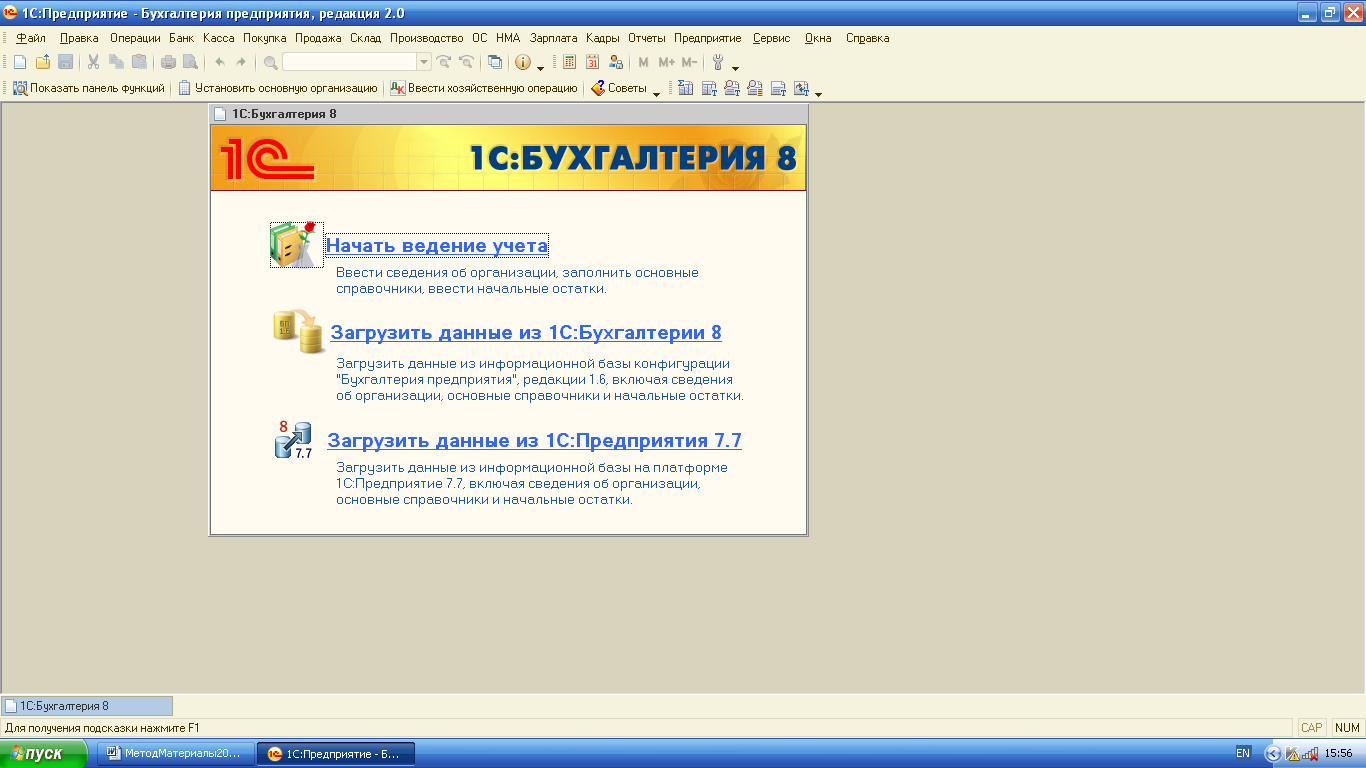Click the wrench settings icon
The image size is (1366, 768).
(x=718, y=62)
